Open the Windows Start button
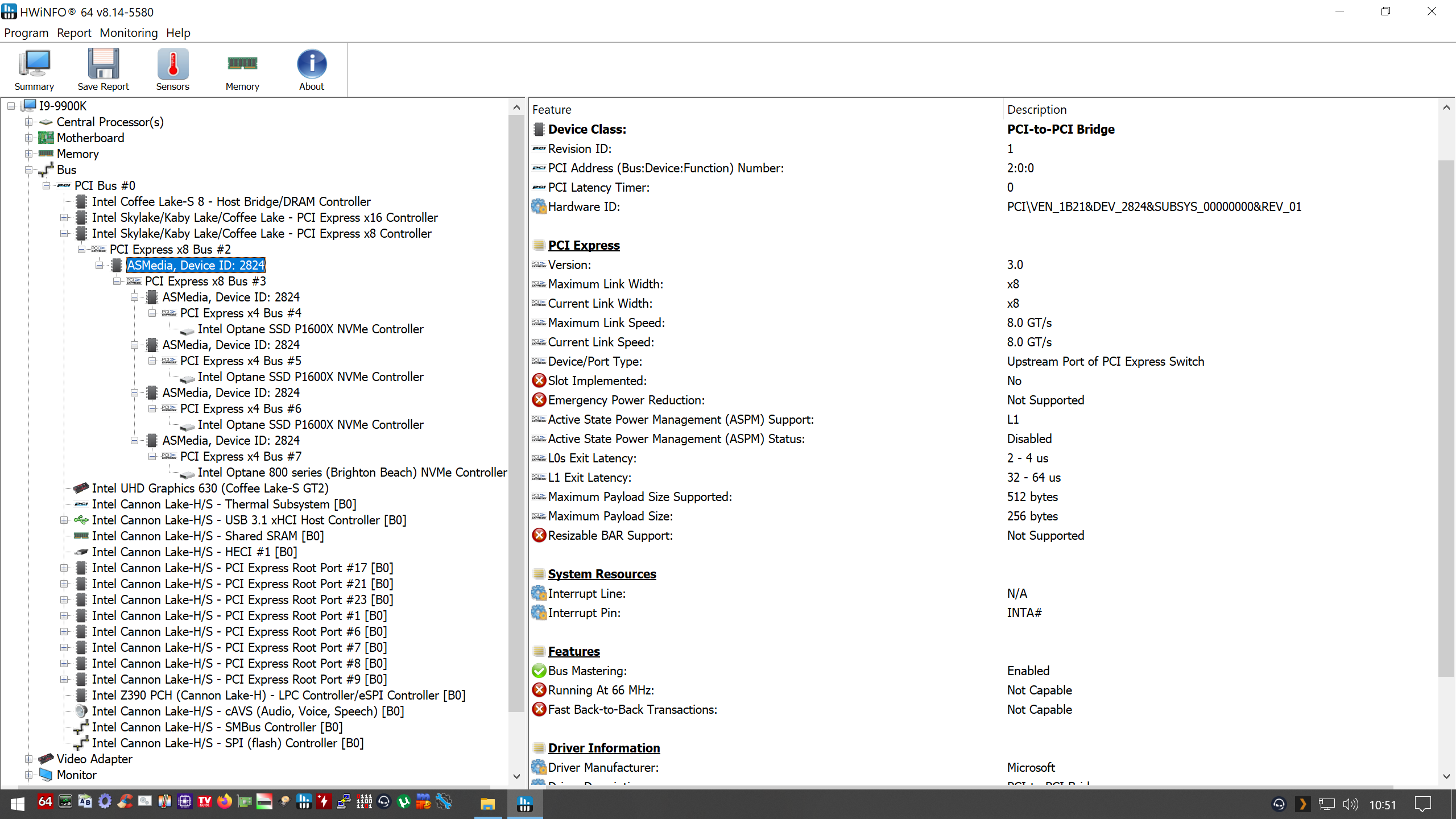Image resolution: width=1456 pixels, height=819 pixels. point(18,803)
